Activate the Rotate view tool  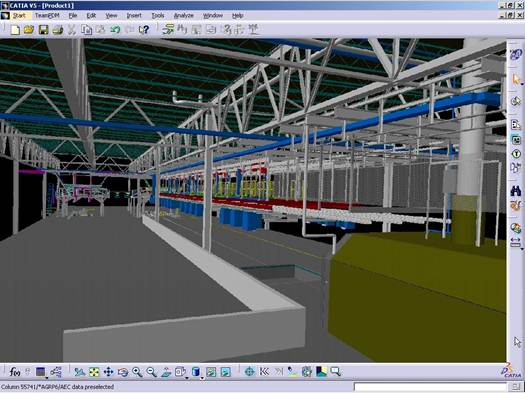(x=123, y=372)
